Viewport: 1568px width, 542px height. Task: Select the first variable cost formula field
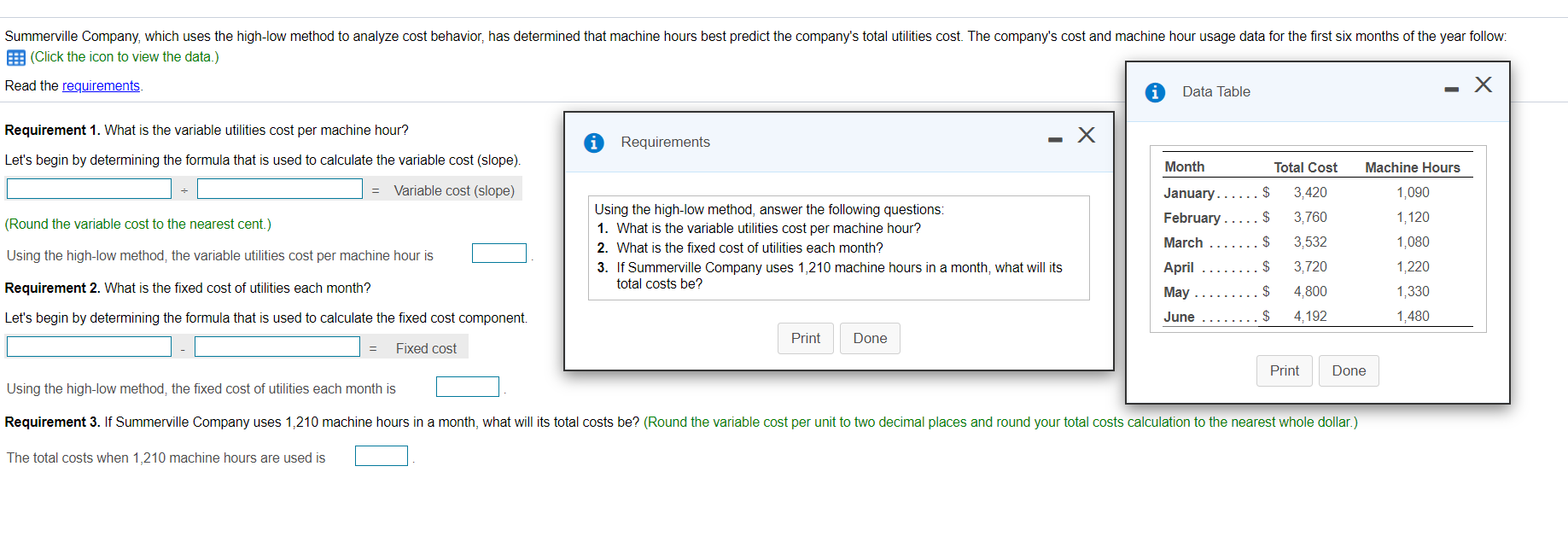pos(89,189)
